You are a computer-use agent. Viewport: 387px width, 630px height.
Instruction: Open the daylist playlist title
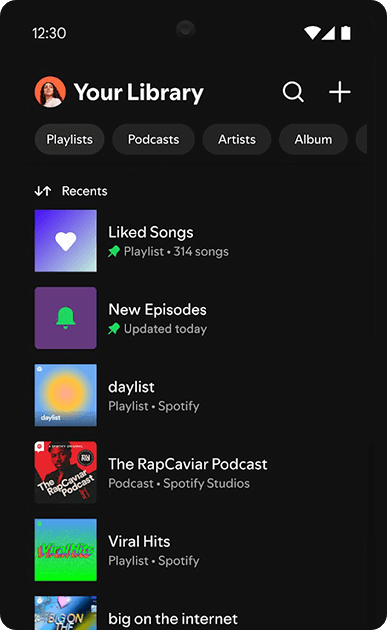coord(131,387)
